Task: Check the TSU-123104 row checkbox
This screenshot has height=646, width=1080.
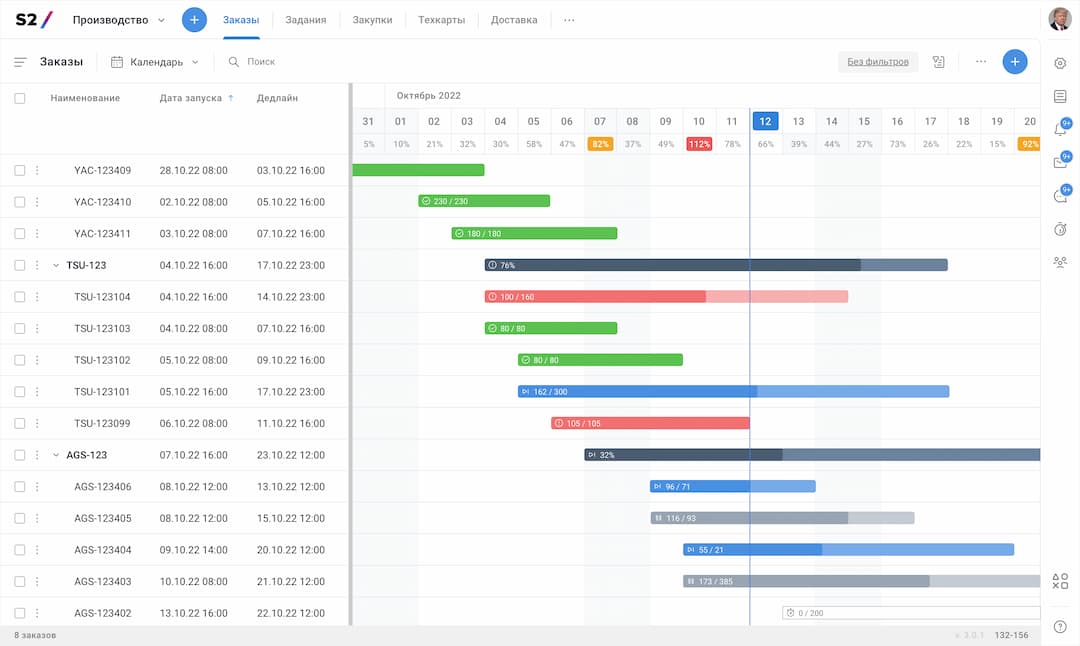Action: point(20,297)
